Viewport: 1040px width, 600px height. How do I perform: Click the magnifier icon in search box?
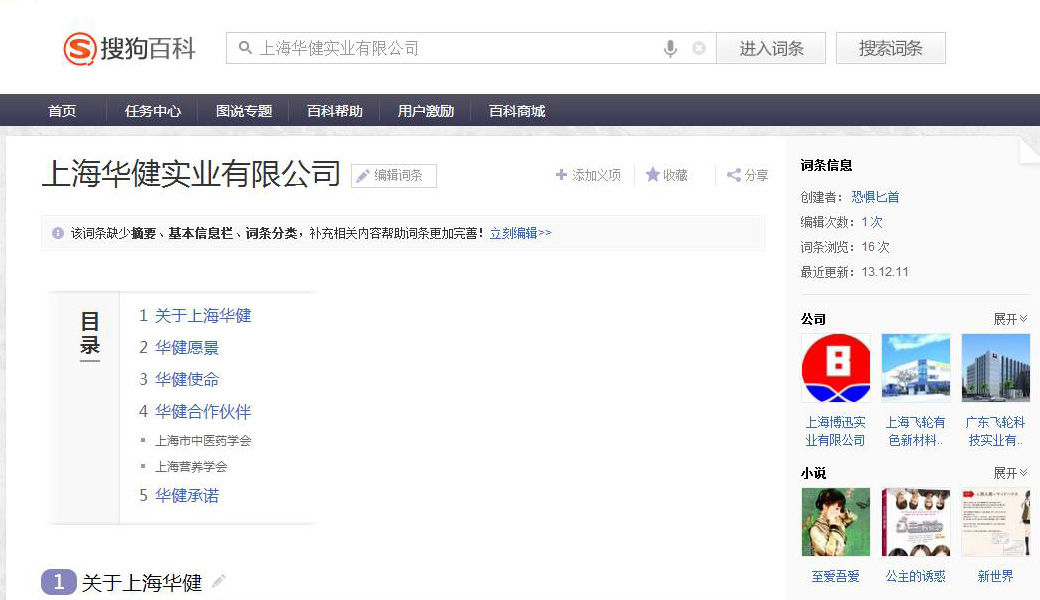click(245, 48)
